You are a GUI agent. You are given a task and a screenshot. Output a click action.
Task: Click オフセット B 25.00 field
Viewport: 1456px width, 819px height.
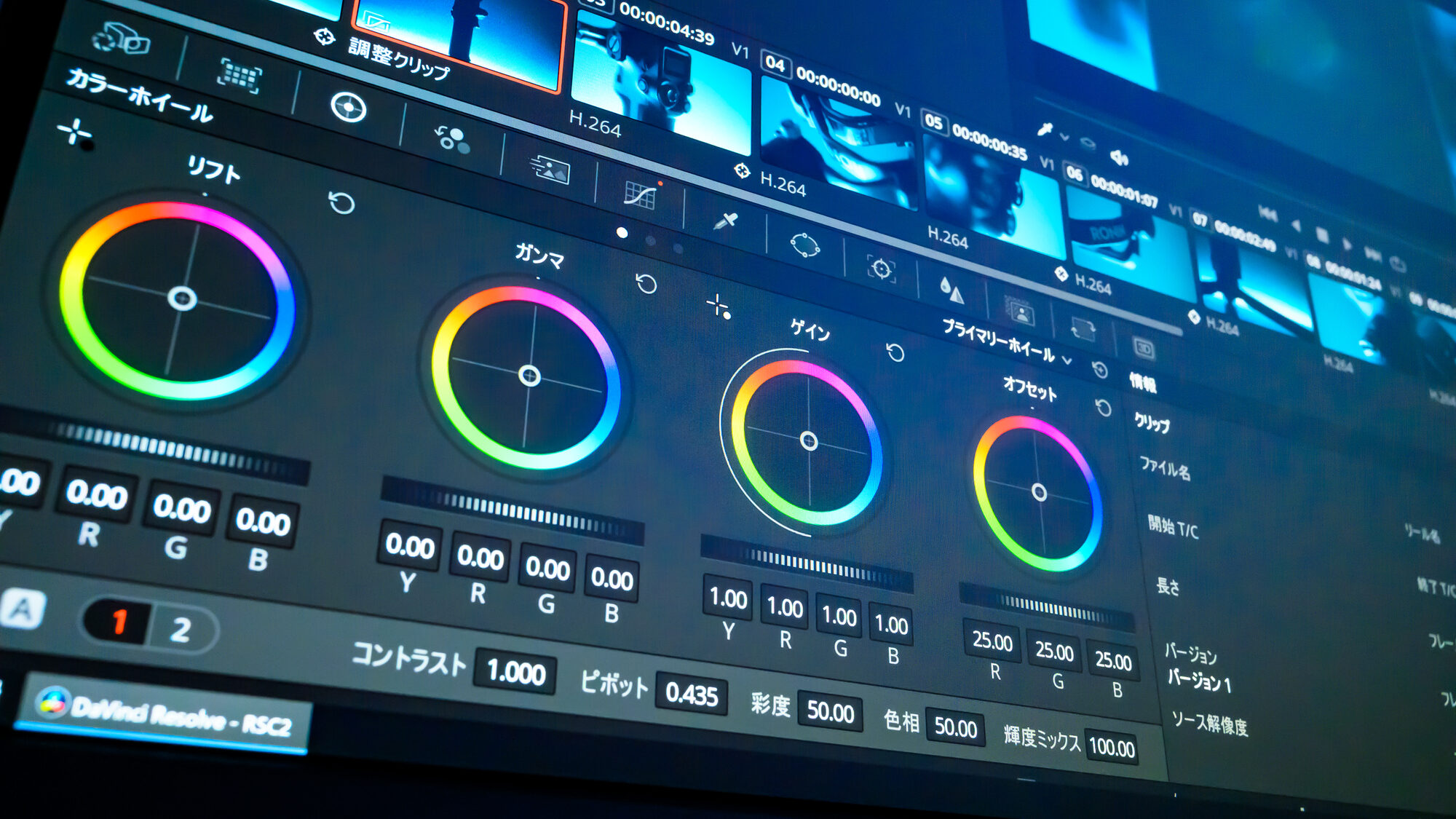coord(1113,660)
